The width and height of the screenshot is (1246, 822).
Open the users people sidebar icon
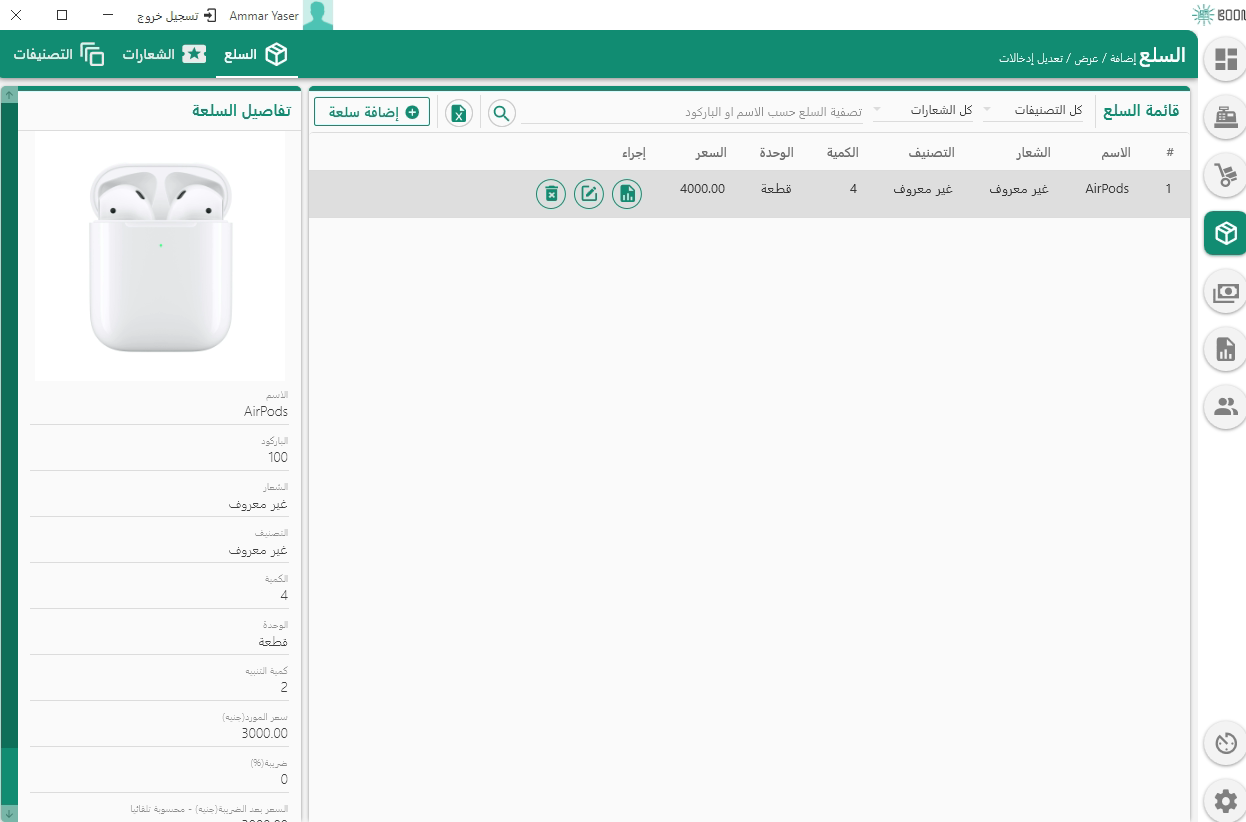pyautogui.click(x=1225, y=407)
